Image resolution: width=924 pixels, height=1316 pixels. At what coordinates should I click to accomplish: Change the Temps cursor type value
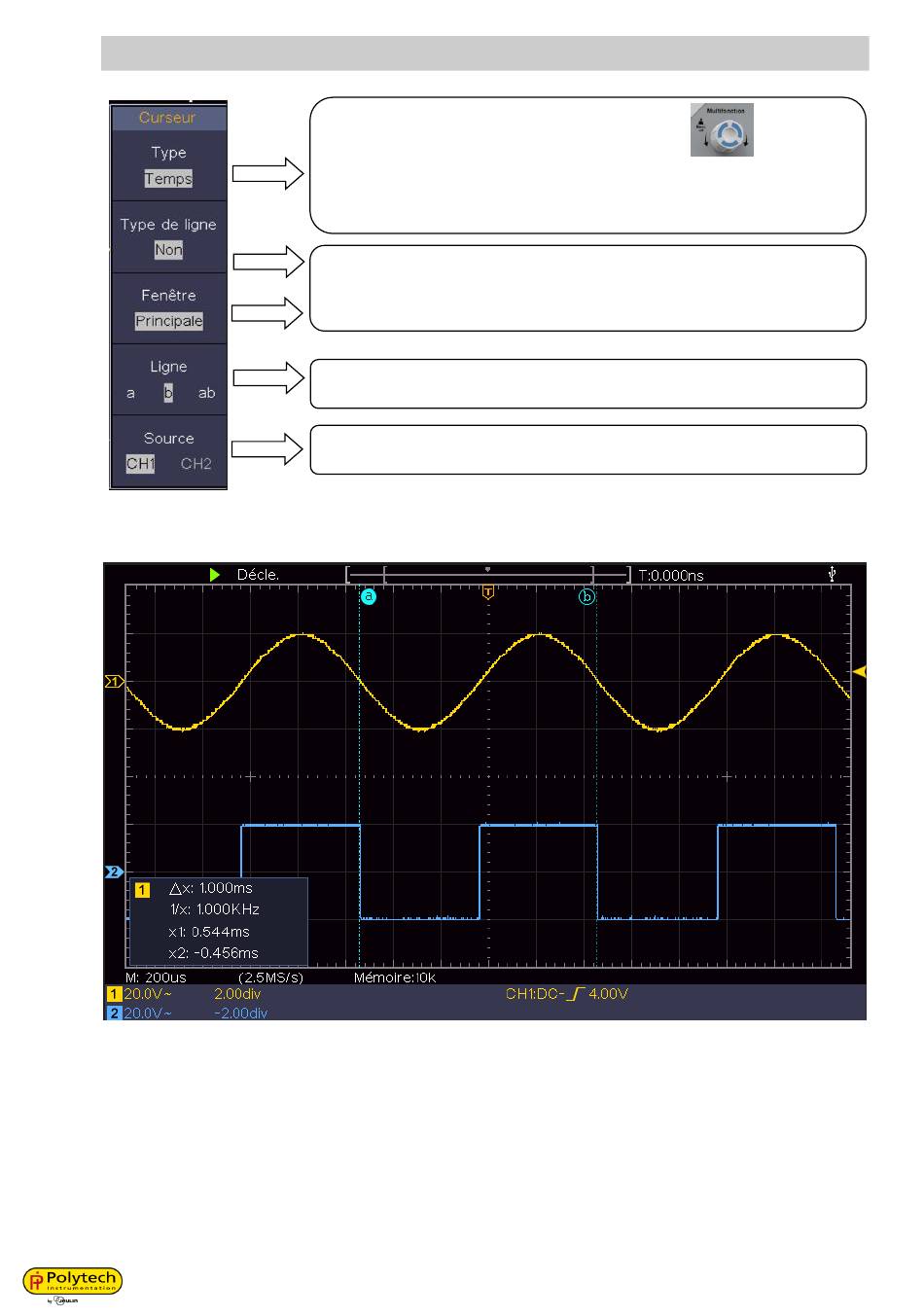point(168,179)
